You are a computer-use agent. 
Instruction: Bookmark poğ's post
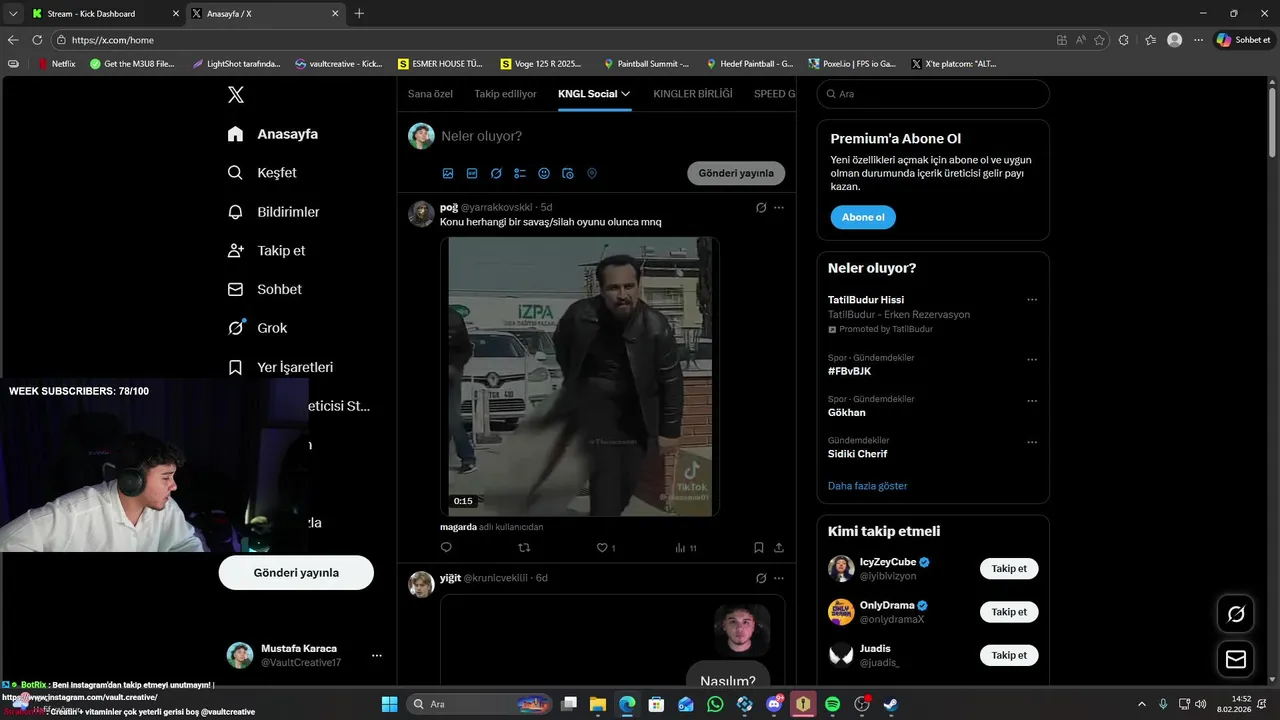coord(759,548)
